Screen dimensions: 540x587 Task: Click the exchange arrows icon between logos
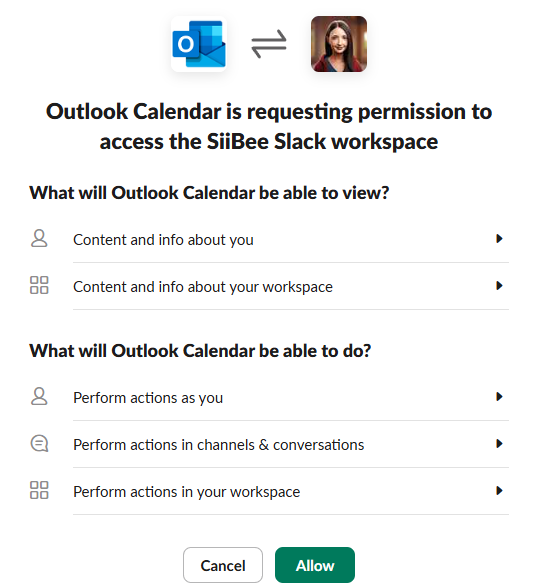pos(269,44)
